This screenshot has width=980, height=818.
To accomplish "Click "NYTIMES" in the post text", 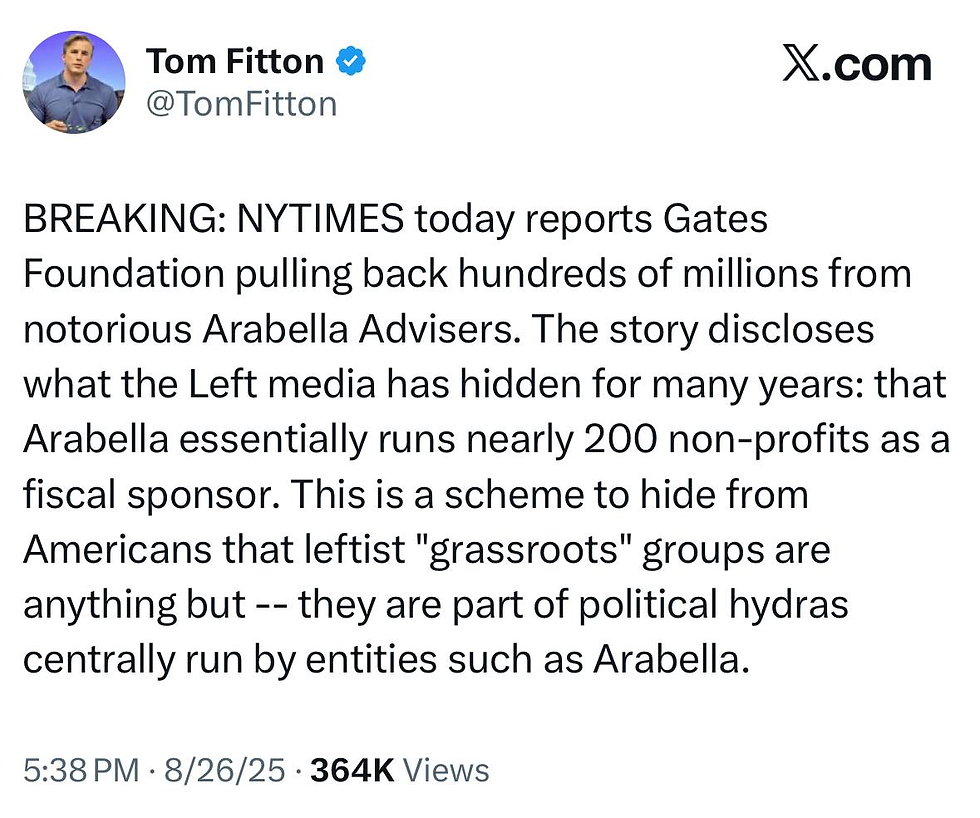I will pyautogui.click(x=319, y=219).
